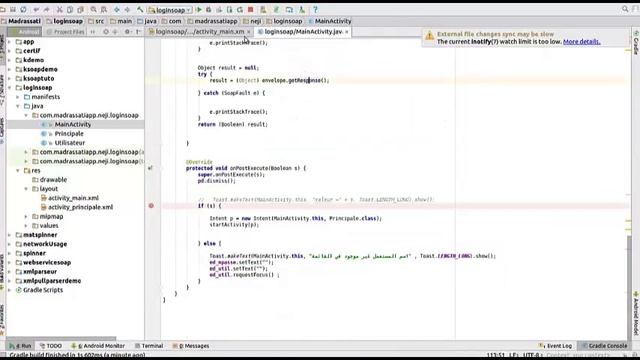Click the breakpoint red dot in gutter
Image resolution: width=640 pixels, height=360 pixels.
tap(151, 206)
